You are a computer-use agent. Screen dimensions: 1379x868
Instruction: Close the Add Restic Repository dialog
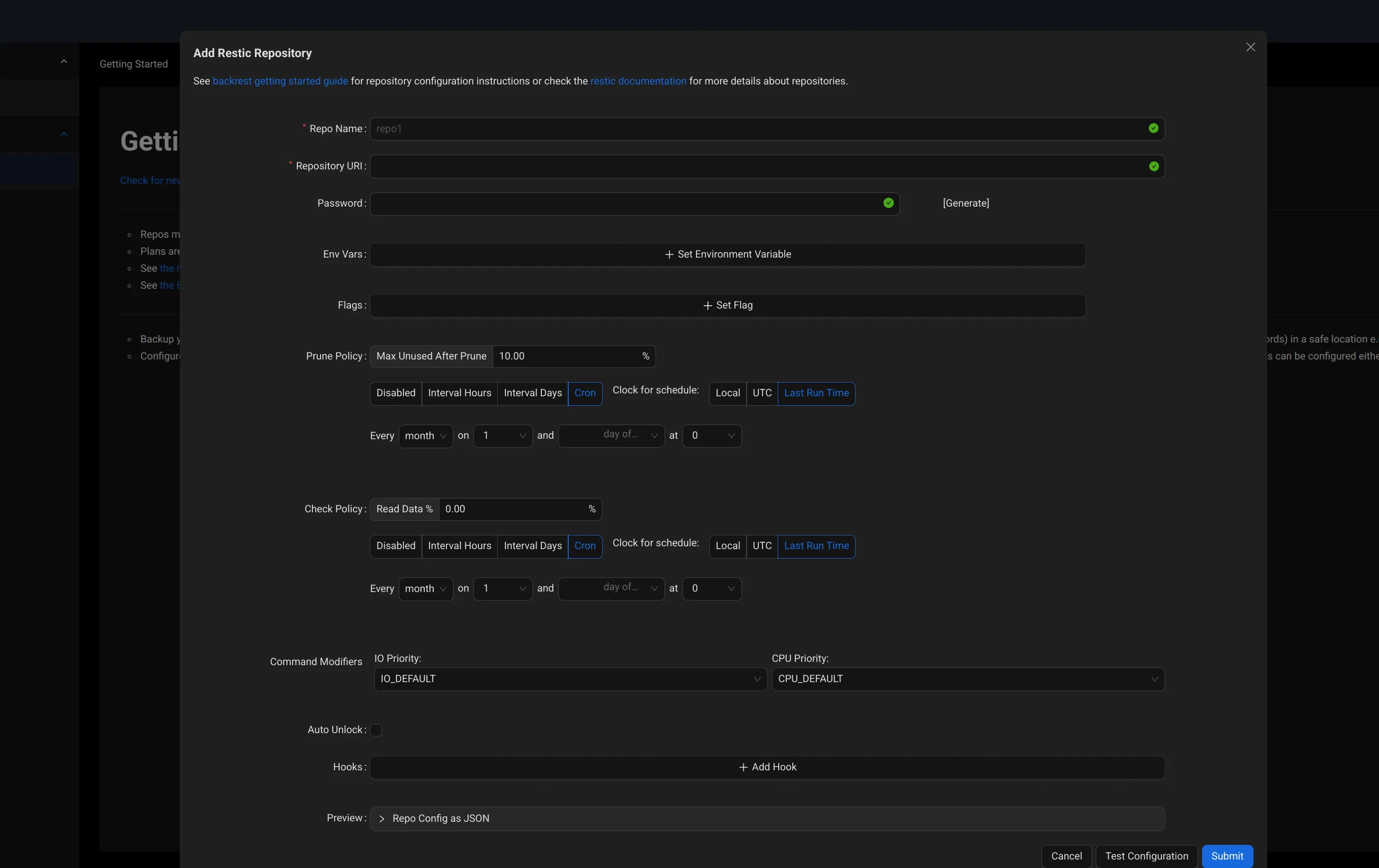tap(1250, 47)
